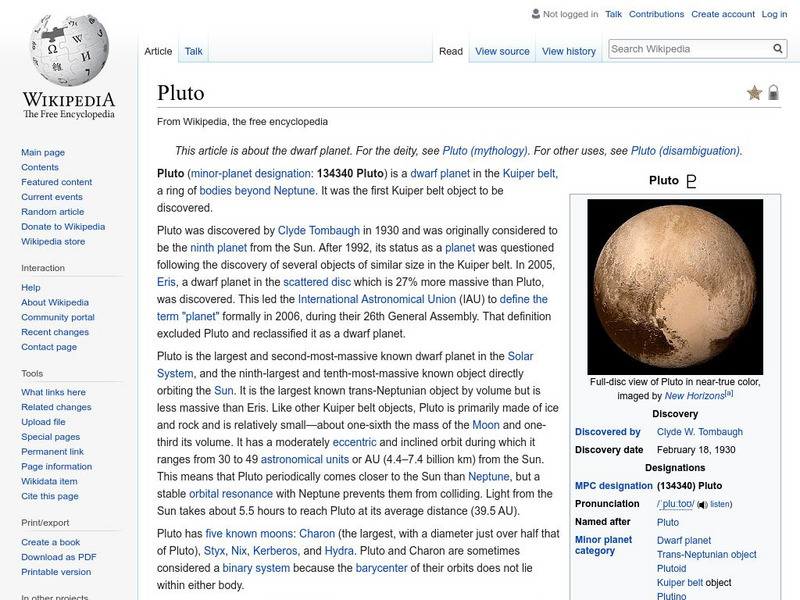Open the Pluto (disambiguation) link
Image resolution: width=800 pixels, height=600 pixels.
685,151
